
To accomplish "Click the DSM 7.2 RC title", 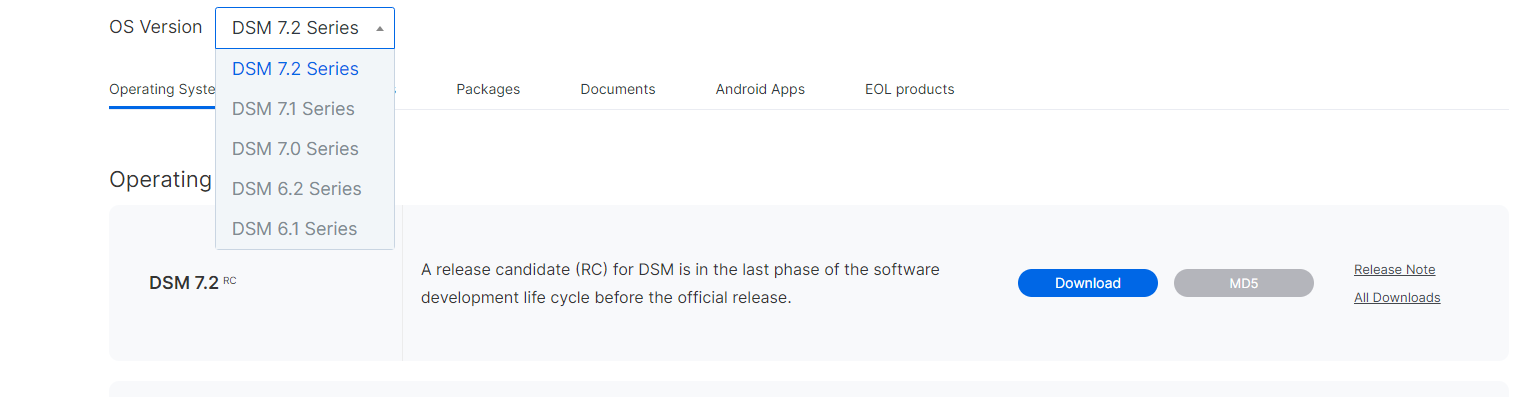I will [193, 283].
